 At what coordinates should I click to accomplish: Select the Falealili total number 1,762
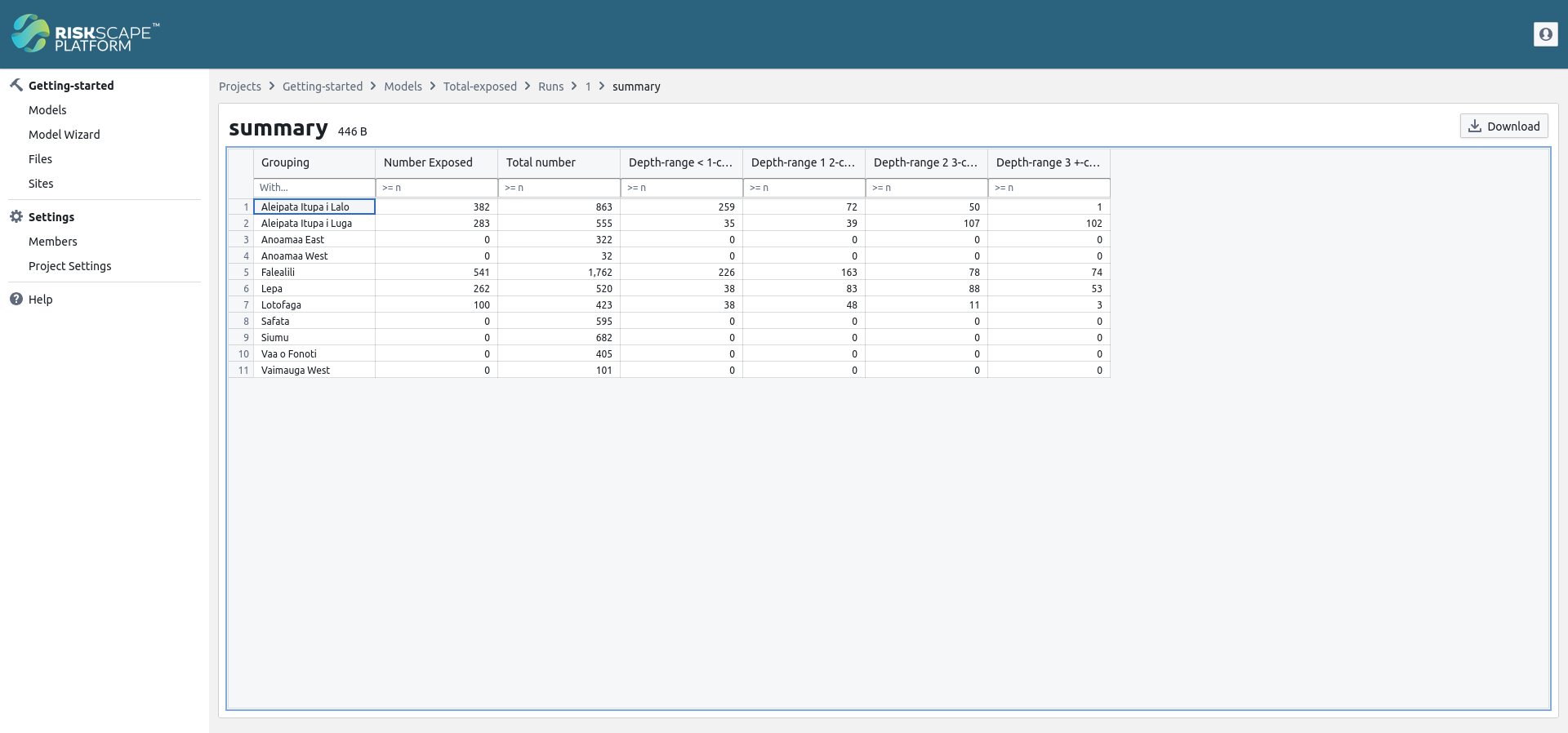559,273
